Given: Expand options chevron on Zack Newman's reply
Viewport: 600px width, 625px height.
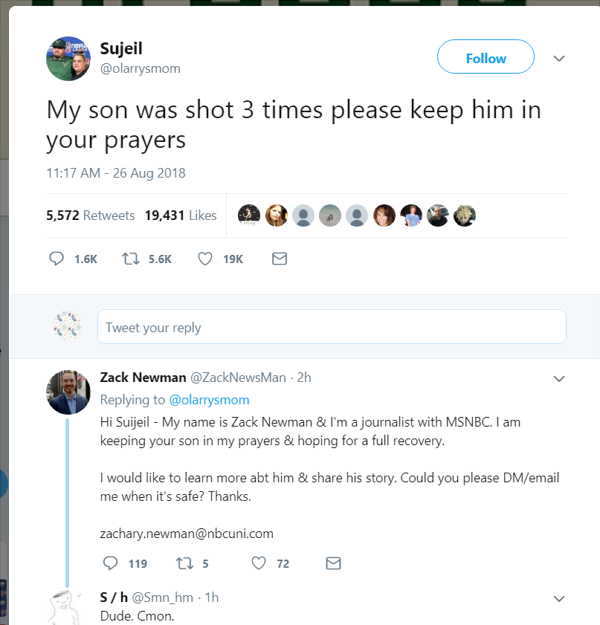Looking at the screenshot, I should pos(559,379).
